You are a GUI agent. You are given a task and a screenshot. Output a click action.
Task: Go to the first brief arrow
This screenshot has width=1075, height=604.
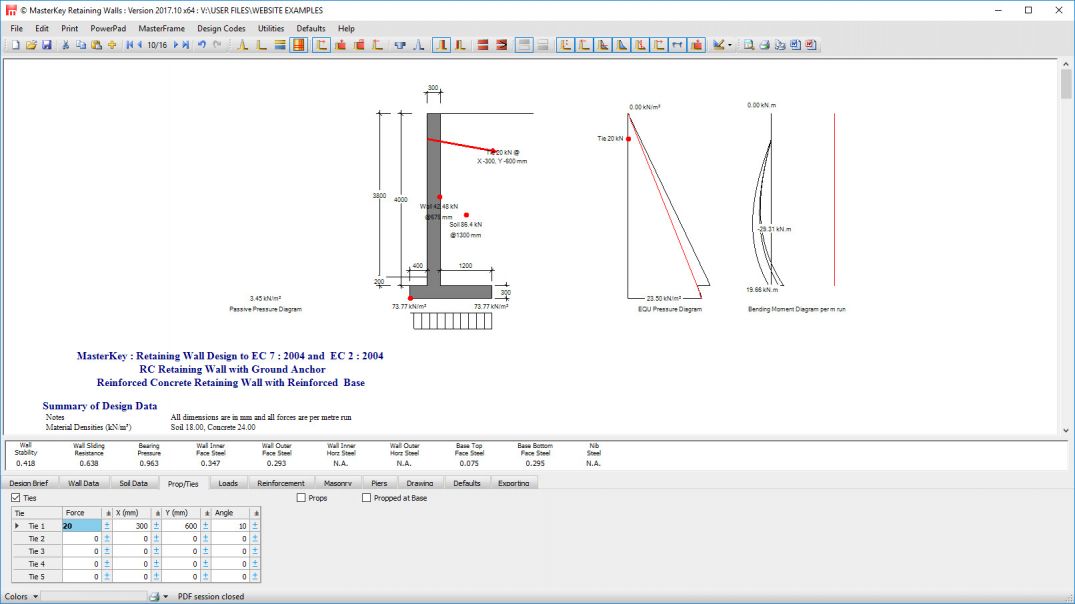tap(130, 45)
